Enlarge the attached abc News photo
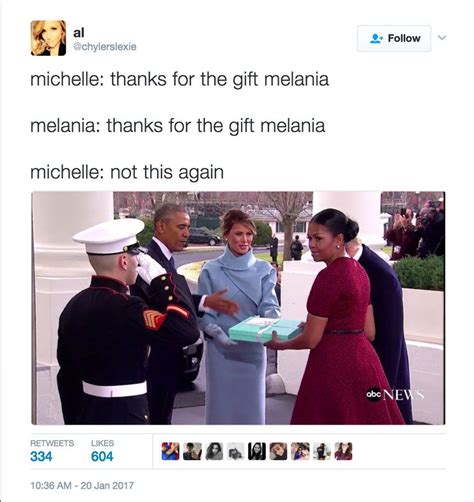The width and height of the screenshot is (474, 502). tap(238, 308)
